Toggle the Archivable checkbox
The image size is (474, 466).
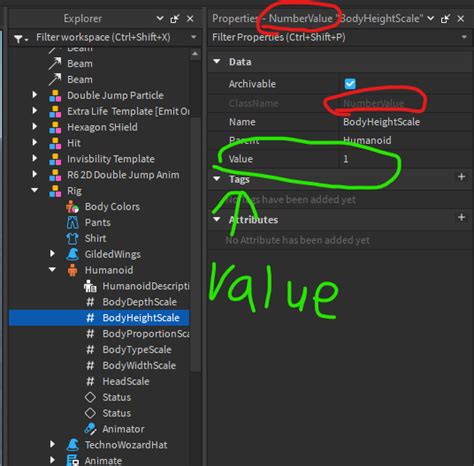pyautogui.click(x=350, y=84)
